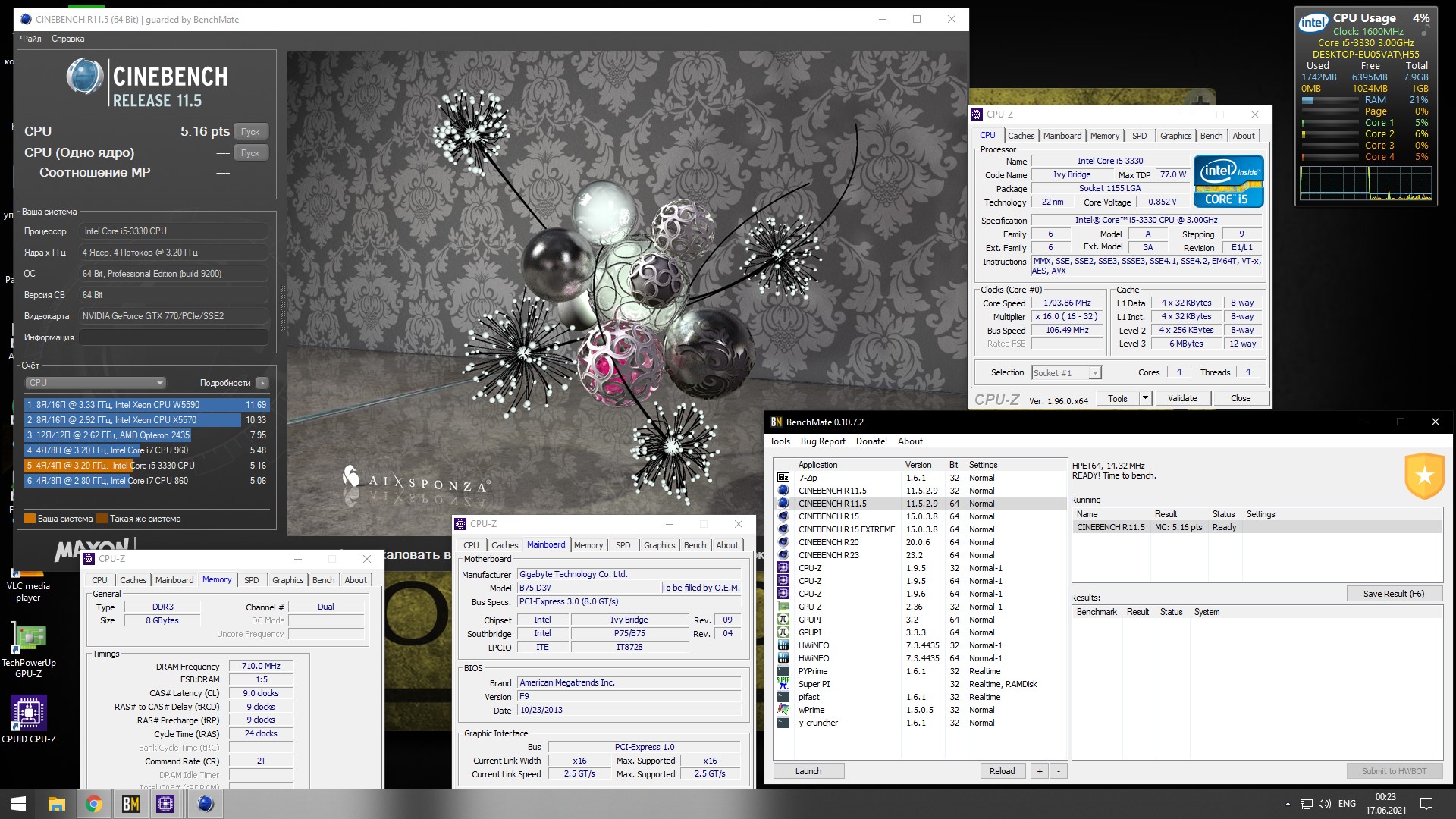Click the ENG language indicator
This screenshot has height=819, width=1456.
[x=1347, y=804]
